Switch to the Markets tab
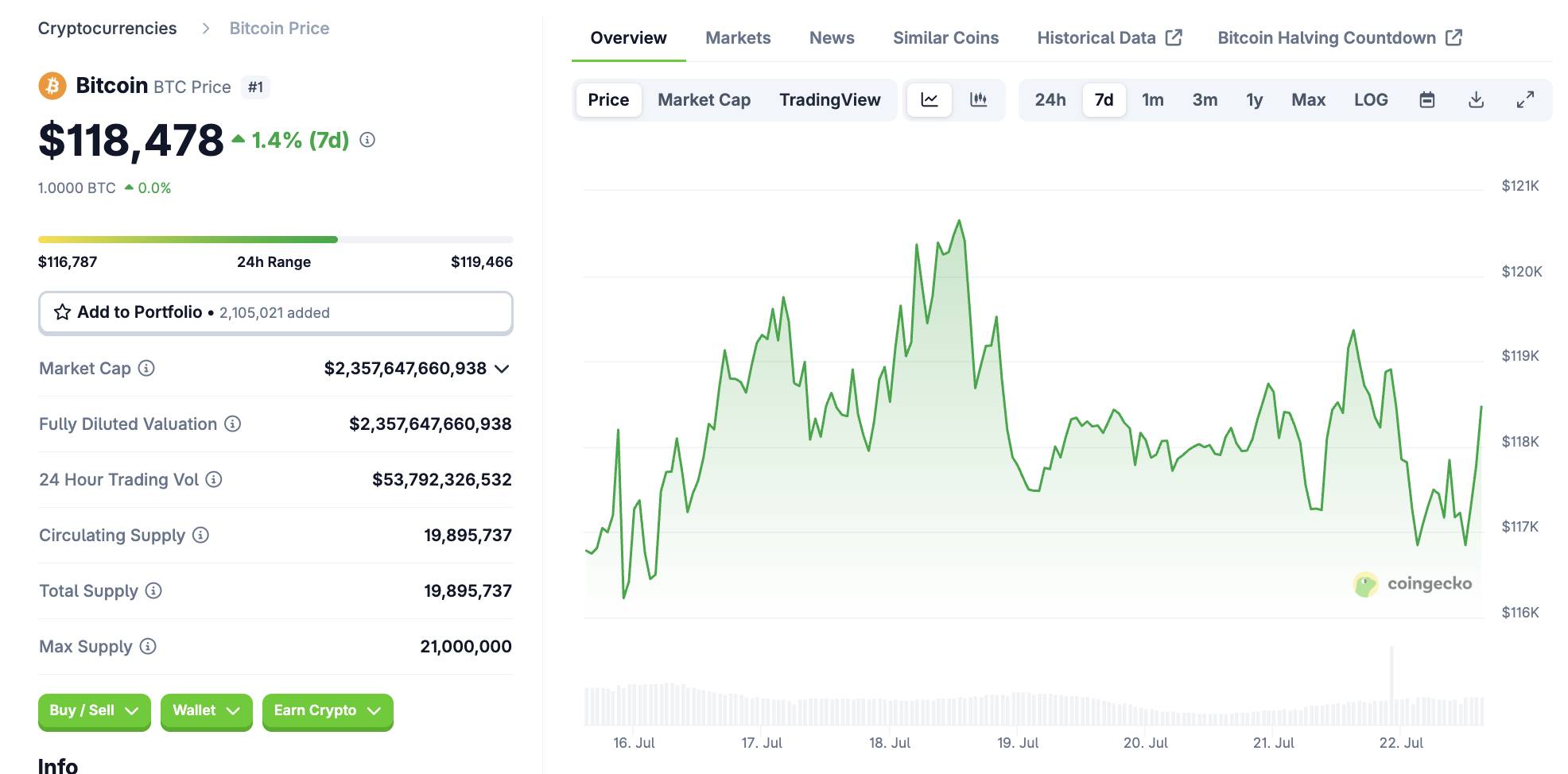The width and height of the screenshot is (1568, 774). click(738, 38)
